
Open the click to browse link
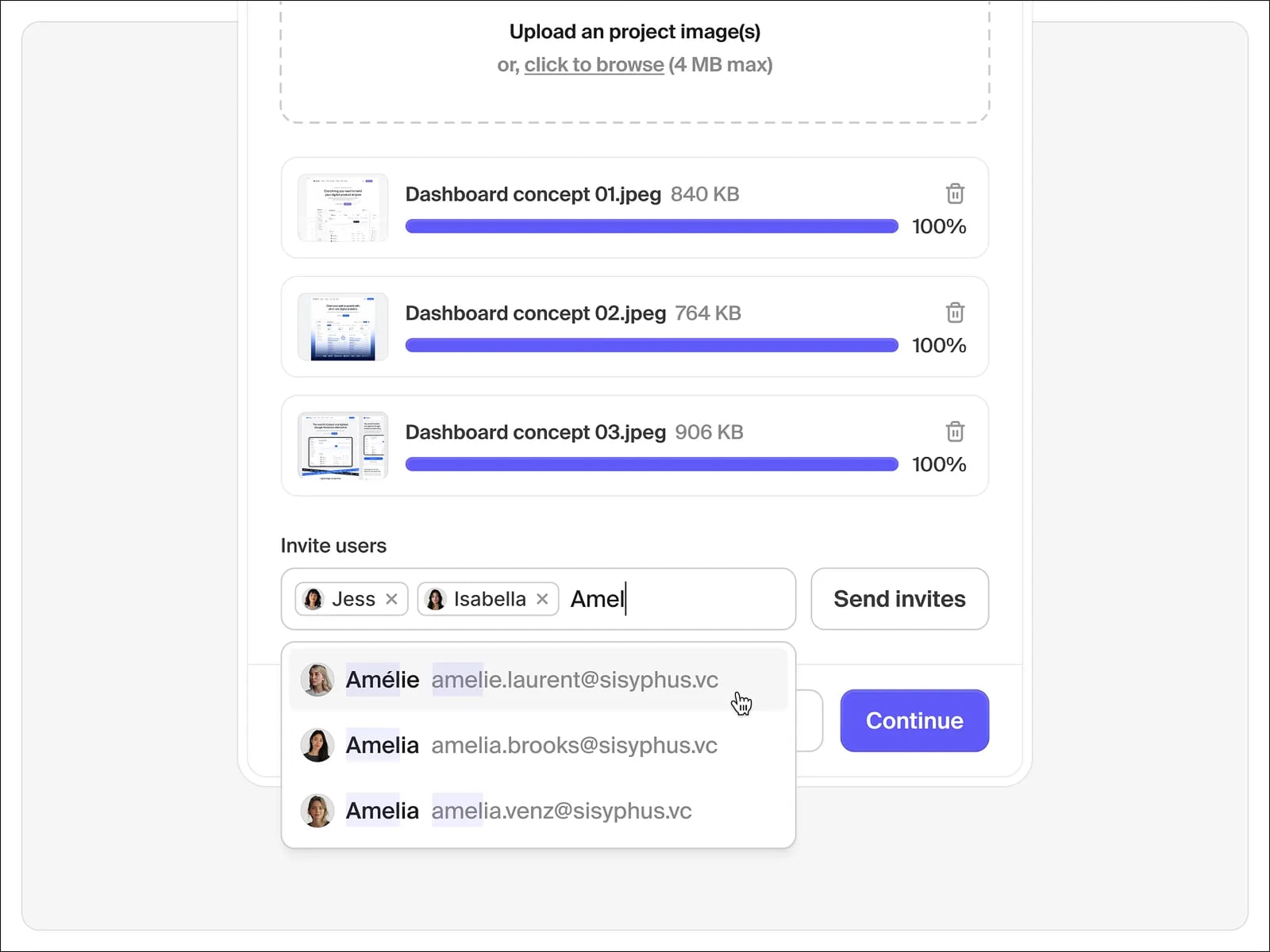[x=594, y=64]
